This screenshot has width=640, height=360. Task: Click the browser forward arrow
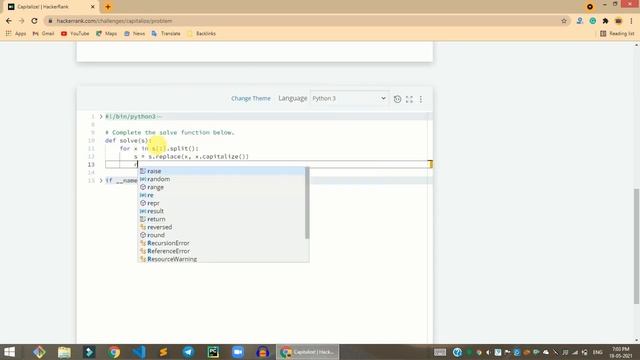coord(22,21)
